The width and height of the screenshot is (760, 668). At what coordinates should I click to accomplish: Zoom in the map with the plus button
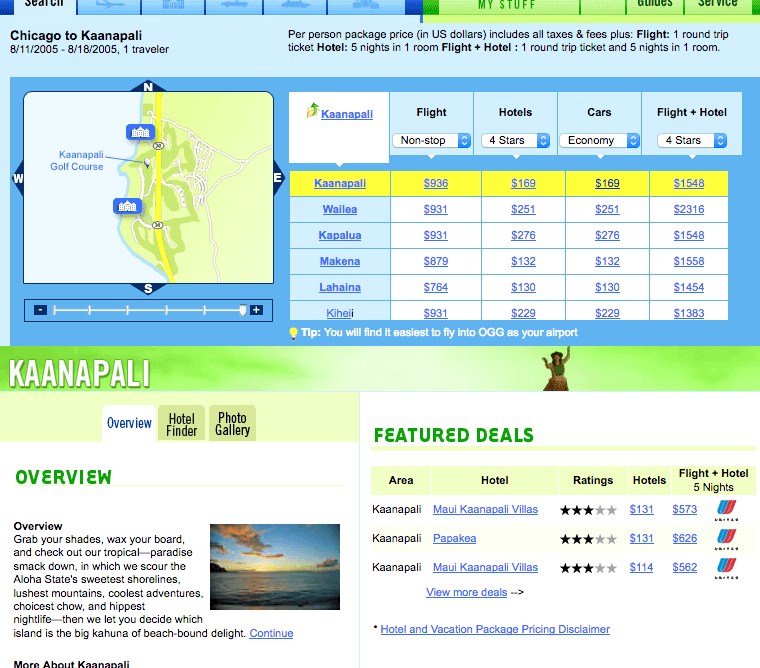pos(256,310)
